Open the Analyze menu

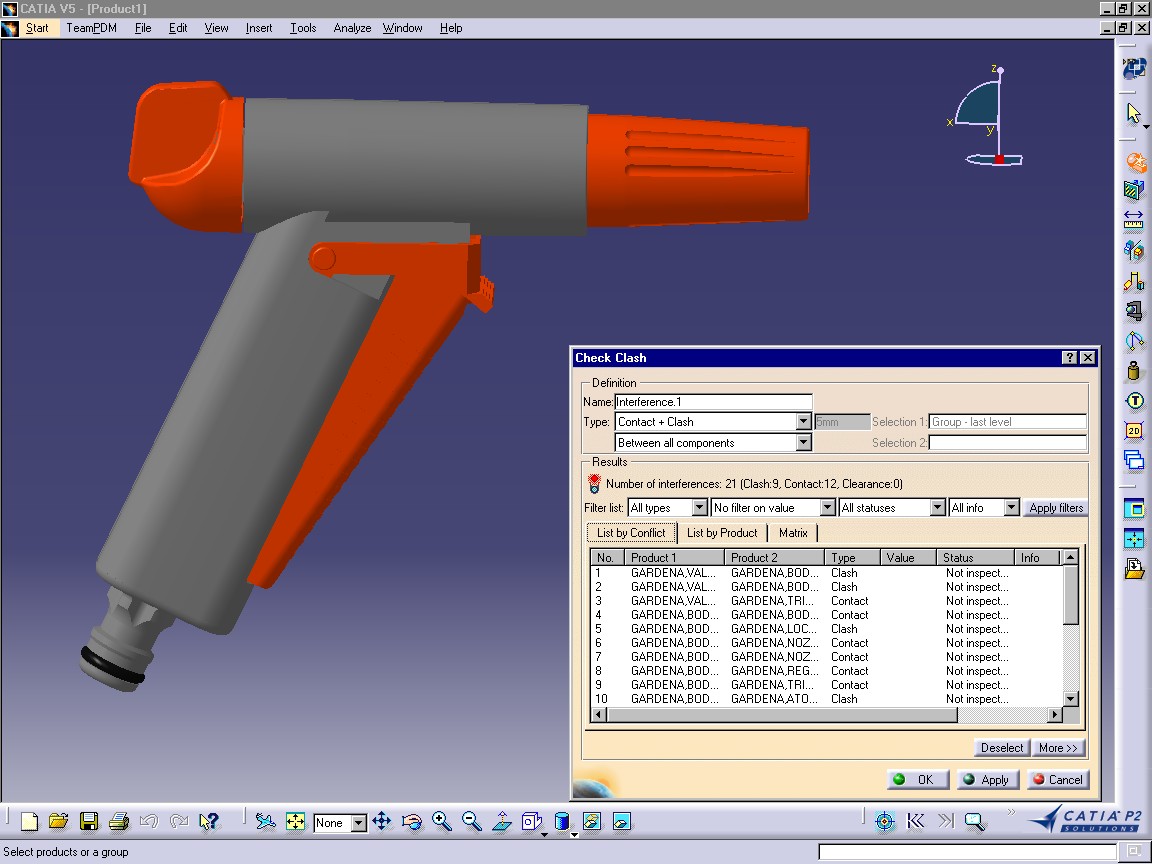pos(352,28)
